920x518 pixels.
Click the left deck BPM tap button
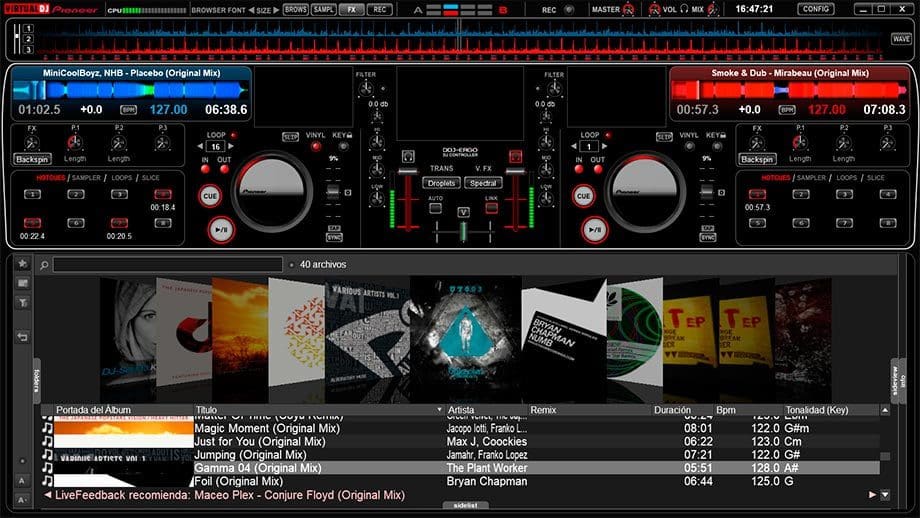tap(128, 110)
